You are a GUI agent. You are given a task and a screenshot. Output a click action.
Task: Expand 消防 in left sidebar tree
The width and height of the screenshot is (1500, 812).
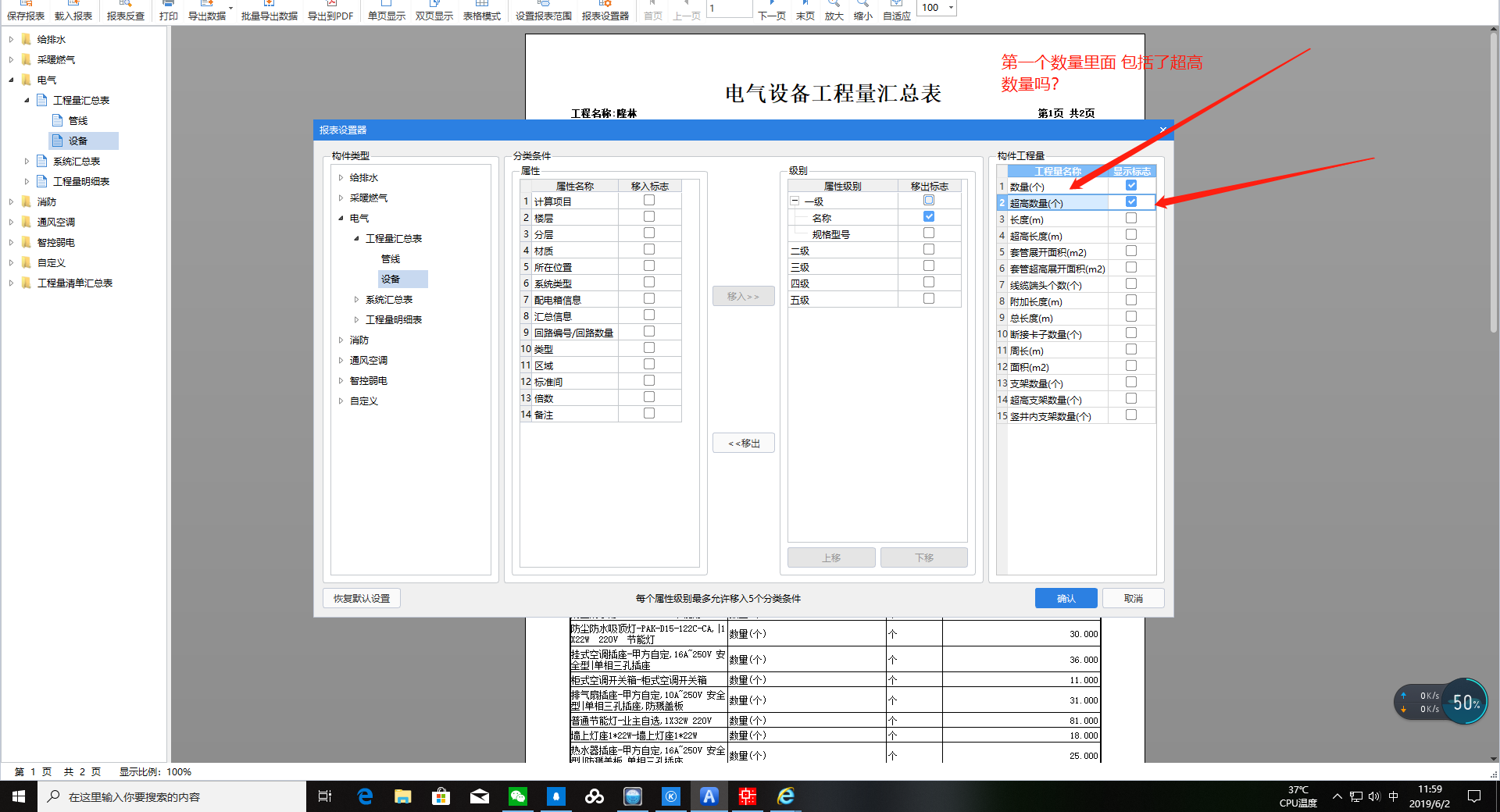point(11,202)
